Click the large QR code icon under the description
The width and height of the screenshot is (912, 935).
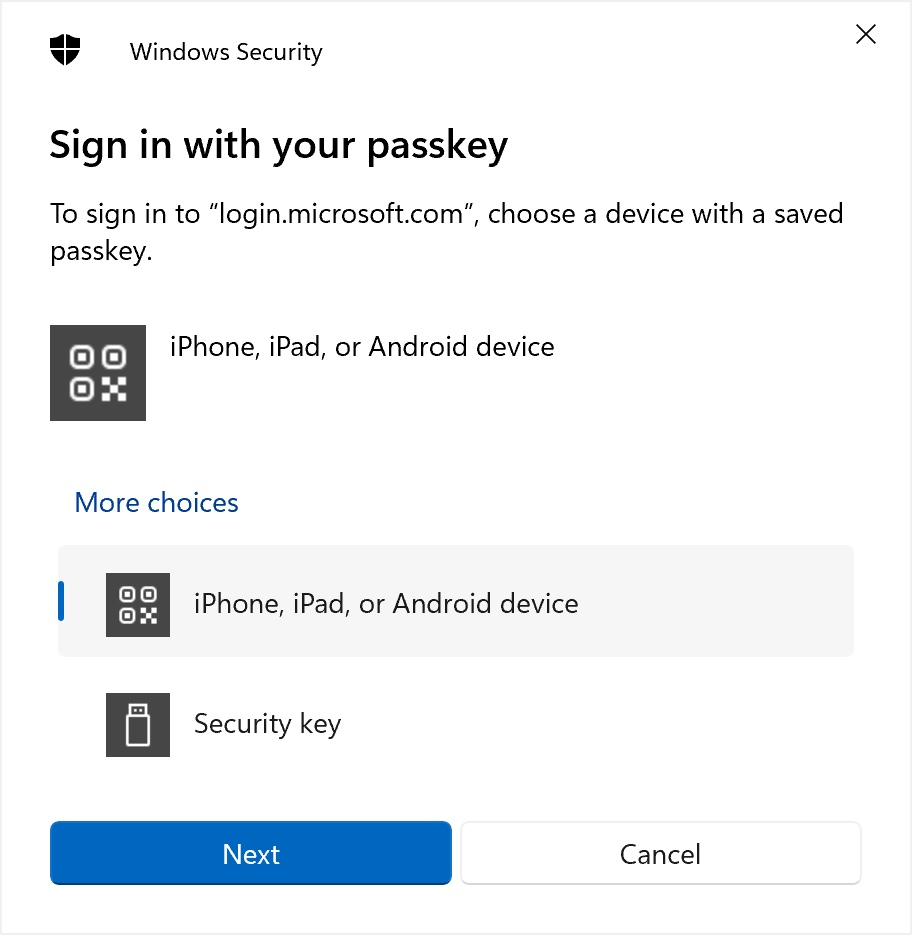(x=98, y=372)
